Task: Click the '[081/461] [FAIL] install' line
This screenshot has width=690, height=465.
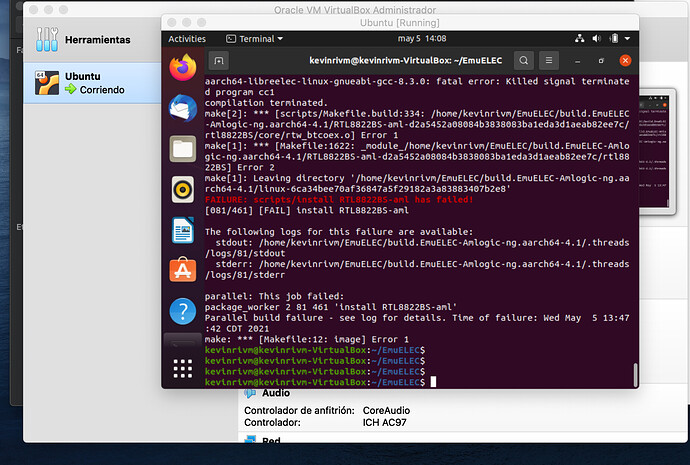Action: pyautogui.click(x=307, y=210)
